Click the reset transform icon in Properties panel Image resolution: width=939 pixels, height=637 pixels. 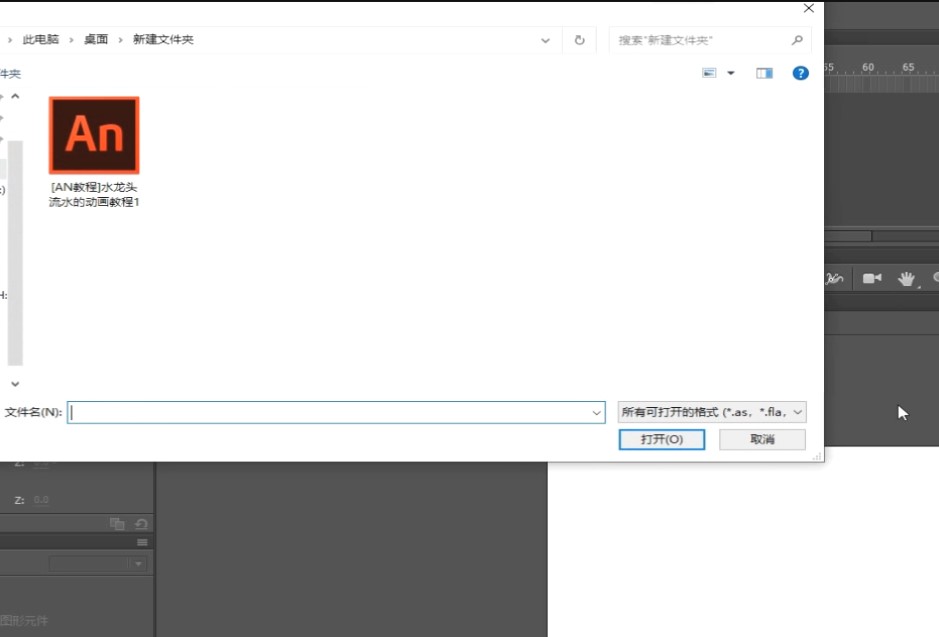141,523
